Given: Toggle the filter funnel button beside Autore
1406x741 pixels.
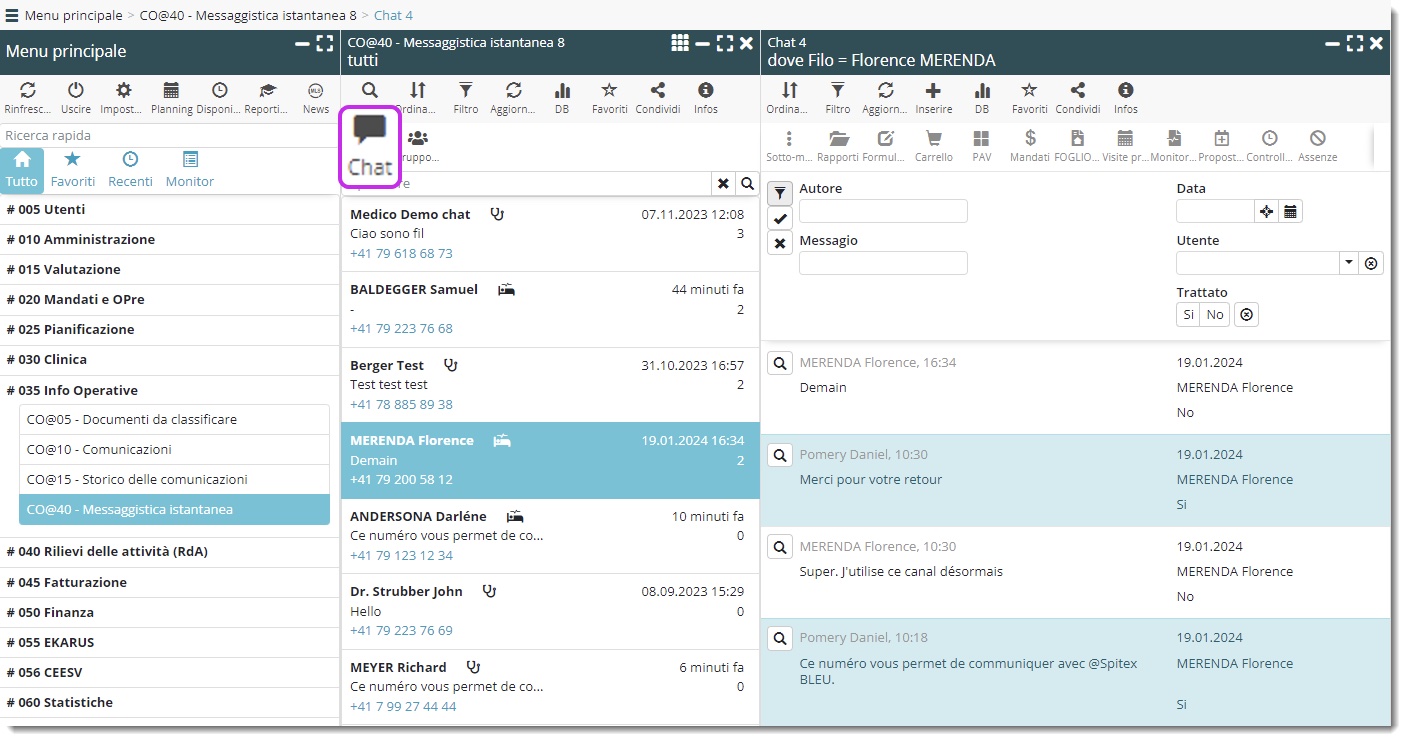Looking at the screenshot, I should (x=780, y=193).
